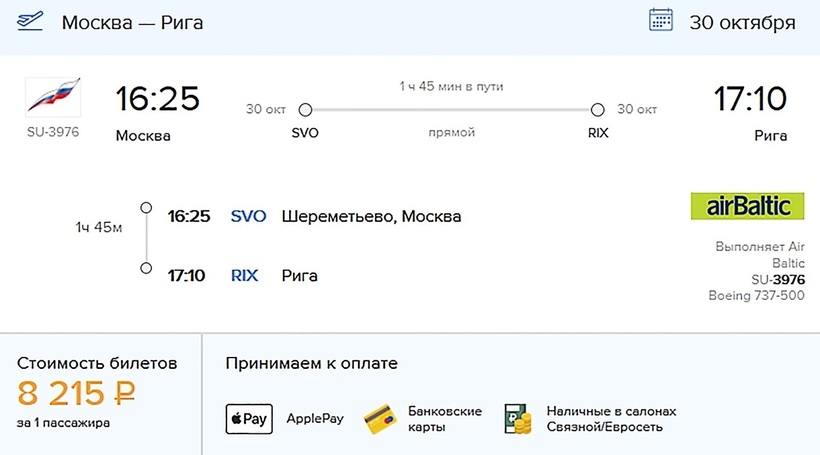Click the airBaltic green logo
The height and width of the screenshot is (455, 820).
748,206
